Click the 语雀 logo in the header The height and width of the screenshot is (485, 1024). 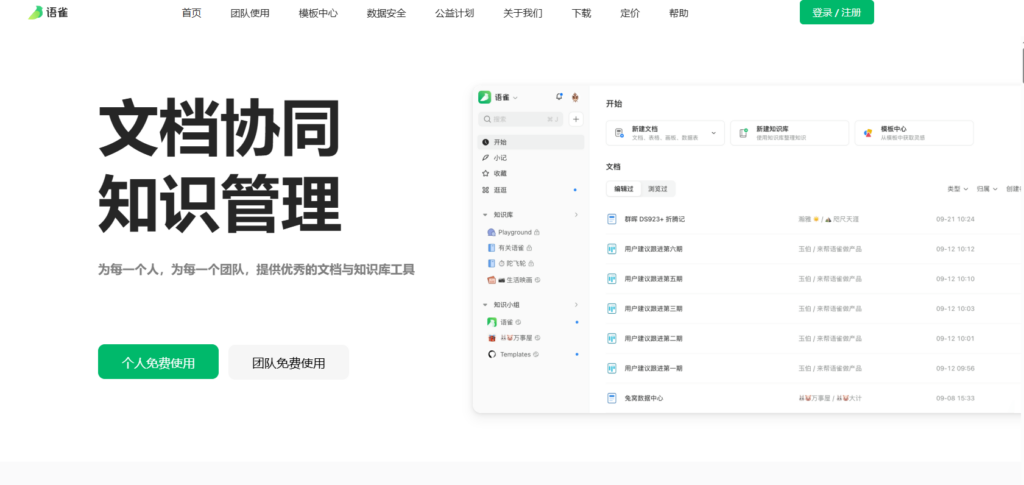pos(43,13)
